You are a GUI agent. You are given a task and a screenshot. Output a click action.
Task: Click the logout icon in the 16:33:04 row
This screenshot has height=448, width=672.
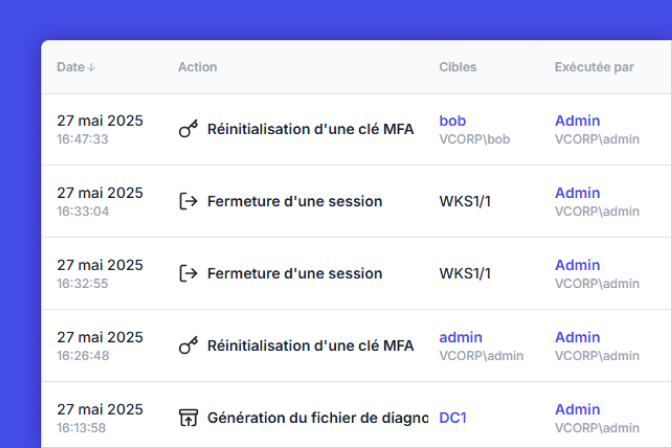tap(188, 201)
